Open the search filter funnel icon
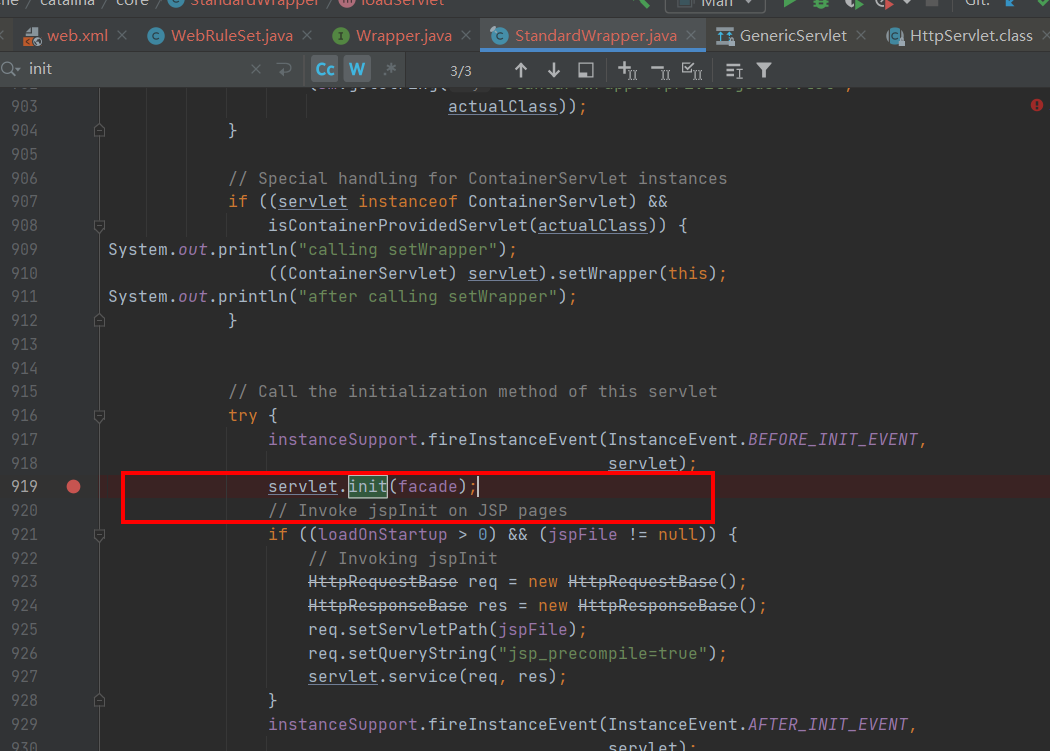Screen dimensions: 1050x751 click(764, 70)
